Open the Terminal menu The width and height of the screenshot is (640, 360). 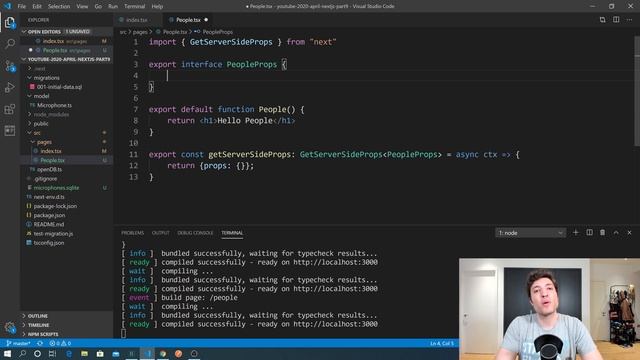coord(135,6)
